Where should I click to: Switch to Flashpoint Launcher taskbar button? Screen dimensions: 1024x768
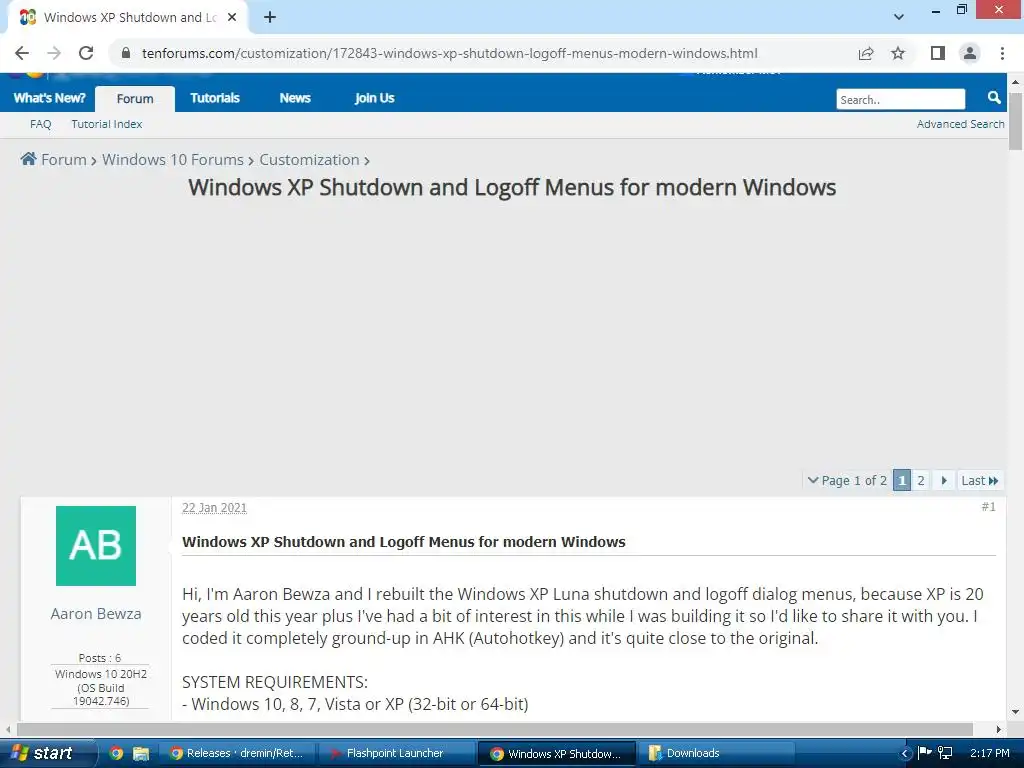[x=396, y=753]
